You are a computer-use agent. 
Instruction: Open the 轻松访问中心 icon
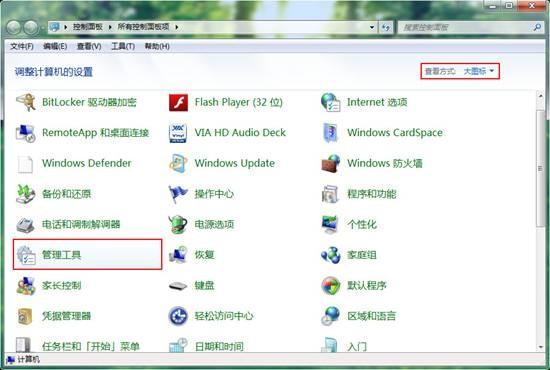[178, 316]
